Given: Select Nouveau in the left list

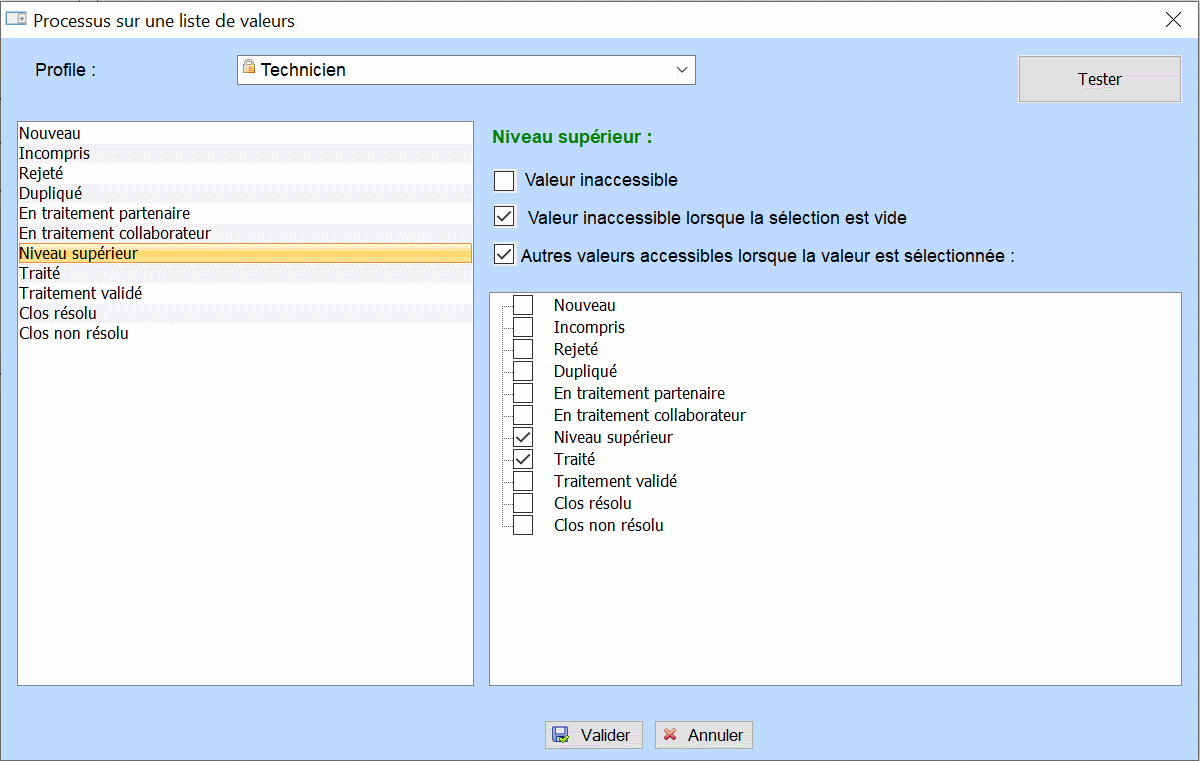Looking at the screenshot, I should [245, 133].
